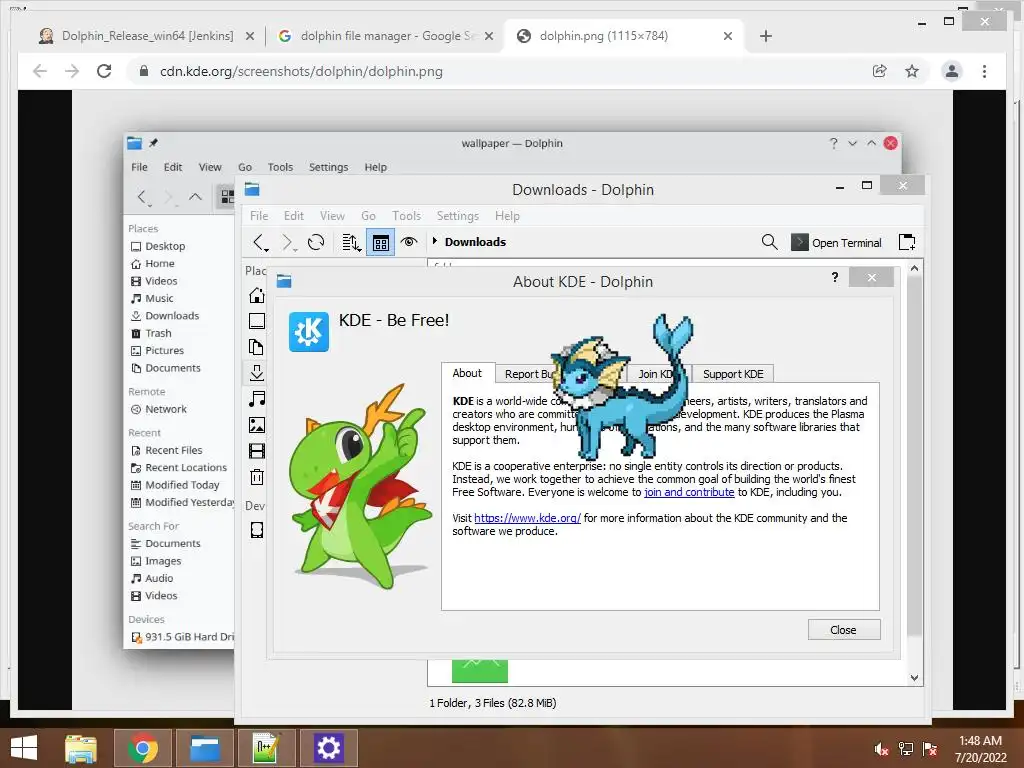Open View menu in wallpaper Dolphin window
Image resolution: width=1024 pixels, height=768 pixels.
coord(210,167)
